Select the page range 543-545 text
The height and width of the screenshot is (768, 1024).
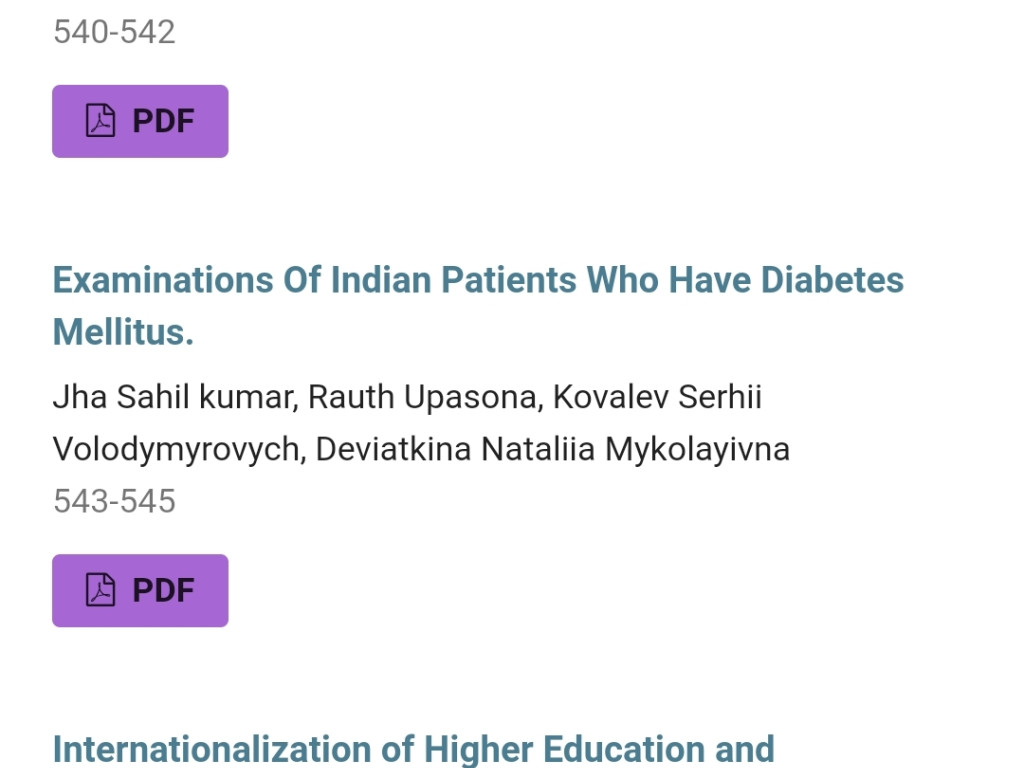(114, 500)
